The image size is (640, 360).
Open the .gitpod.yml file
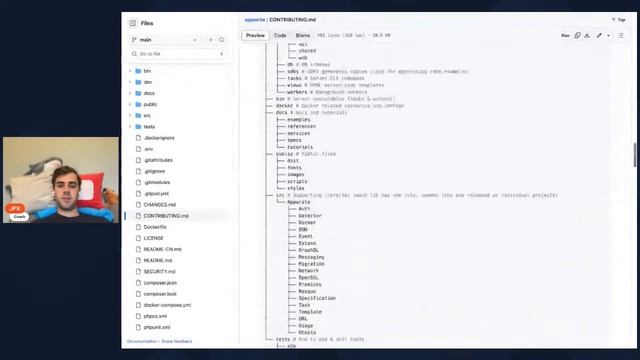pos(156,193)
